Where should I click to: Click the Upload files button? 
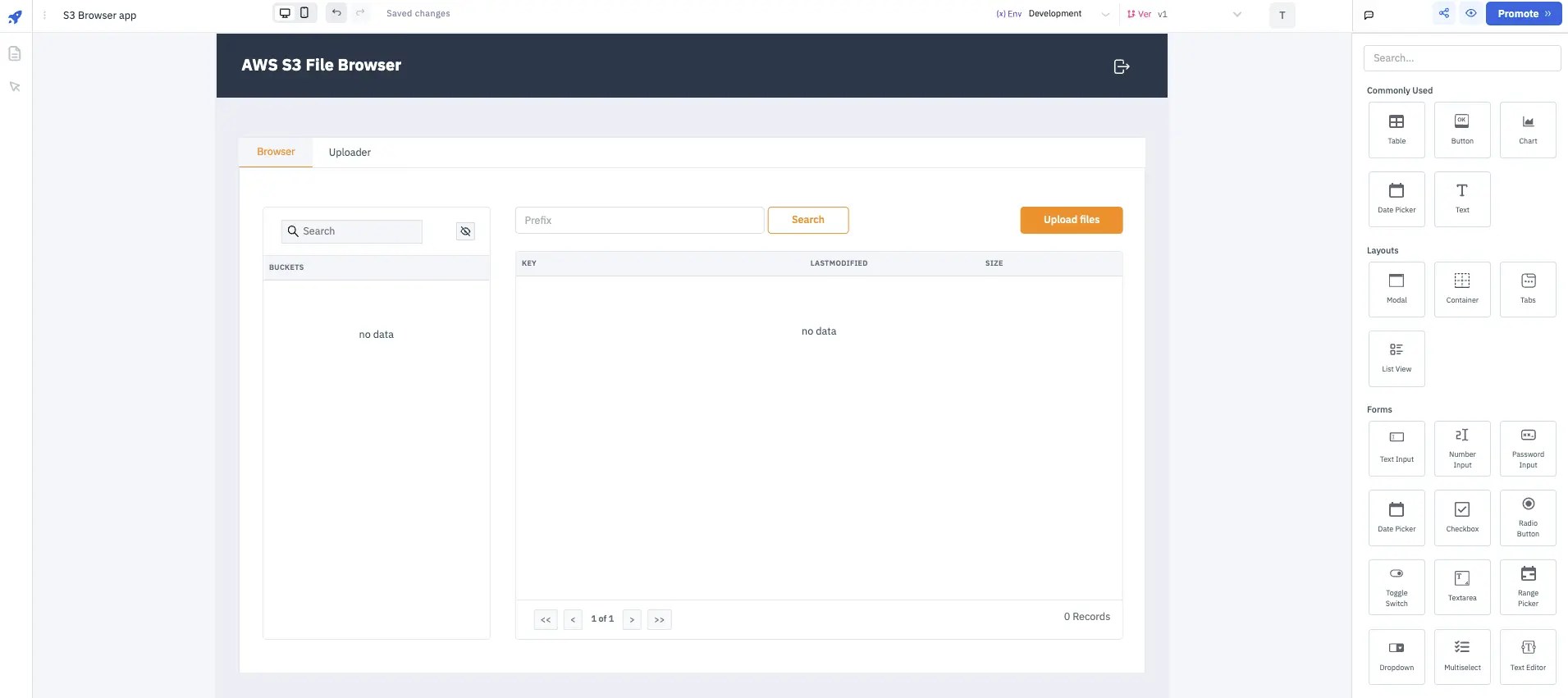pyautogui.click(x=1072, y=220)
